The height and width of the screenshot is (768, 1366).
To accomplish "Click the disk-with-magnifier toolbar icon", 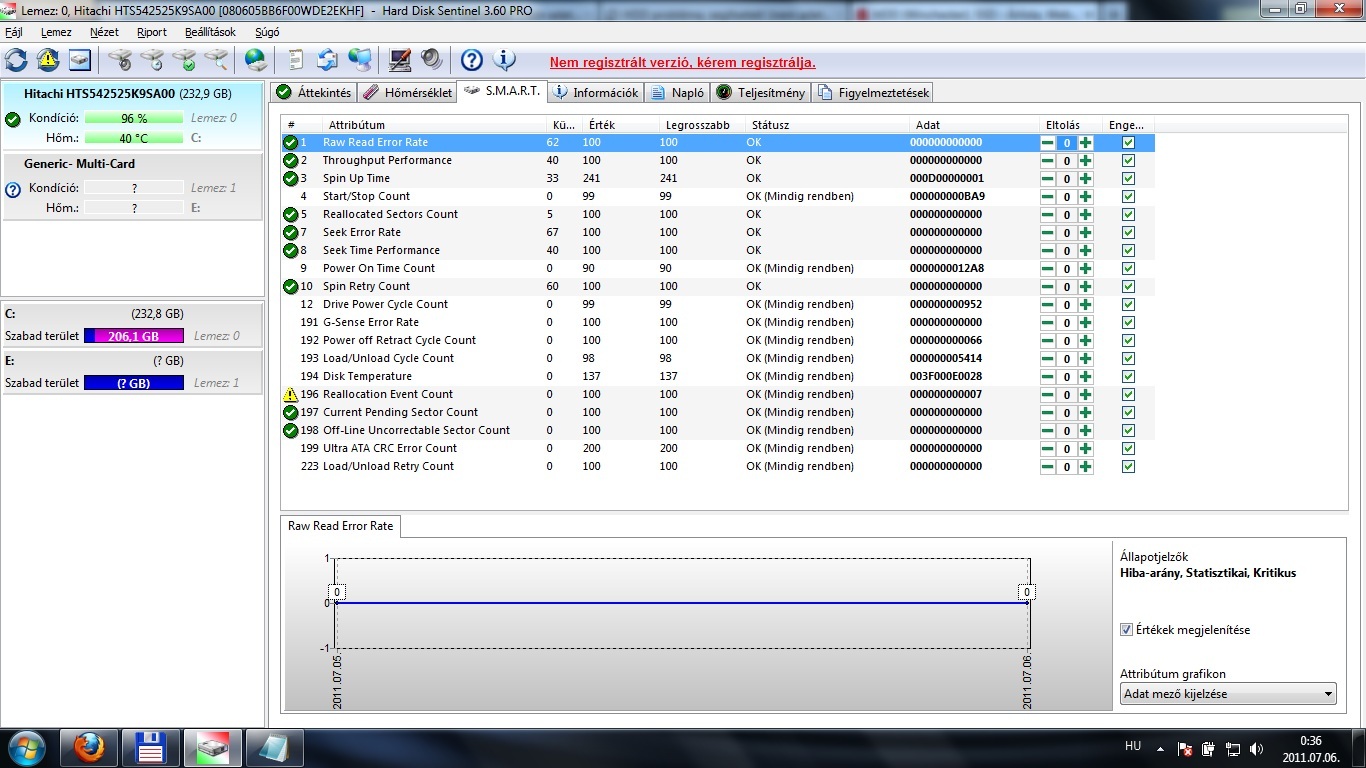I will pyautogui.click(x=217, y=60).
